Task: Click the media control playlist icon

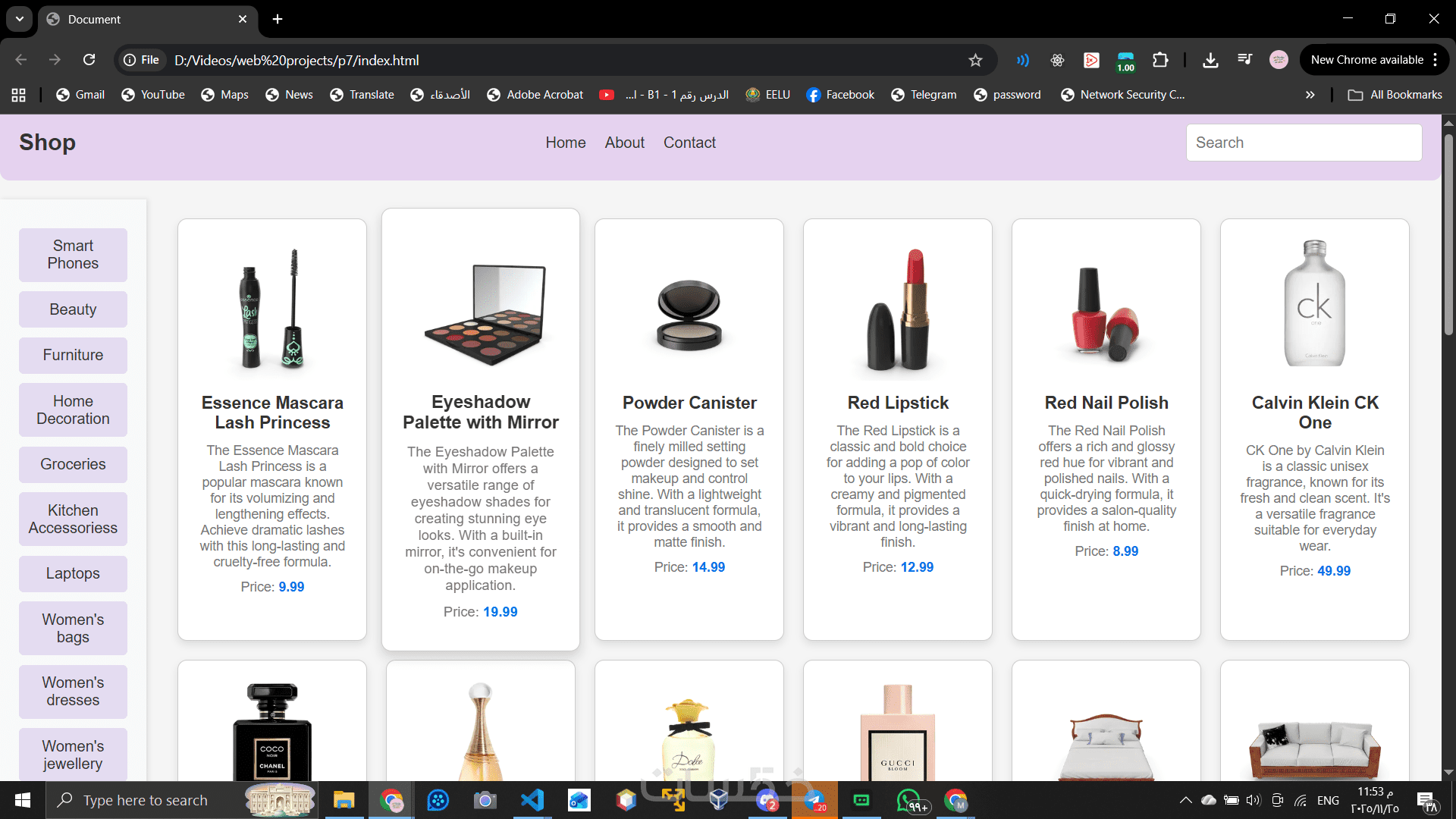Action: pos(1244,60)
